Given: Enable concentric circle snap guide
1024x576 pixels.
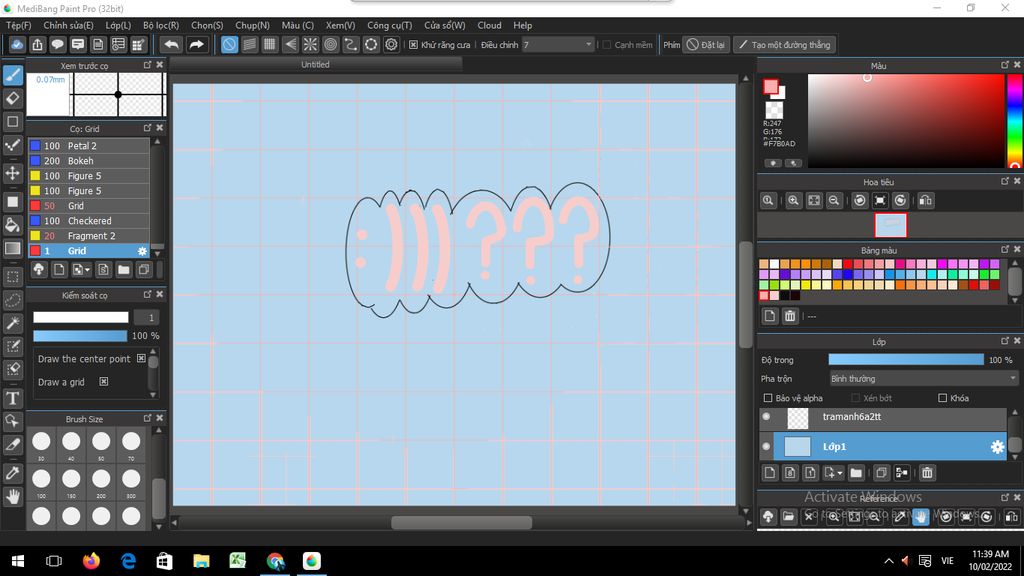Looking at the screenshot, I should coord(330,44).
